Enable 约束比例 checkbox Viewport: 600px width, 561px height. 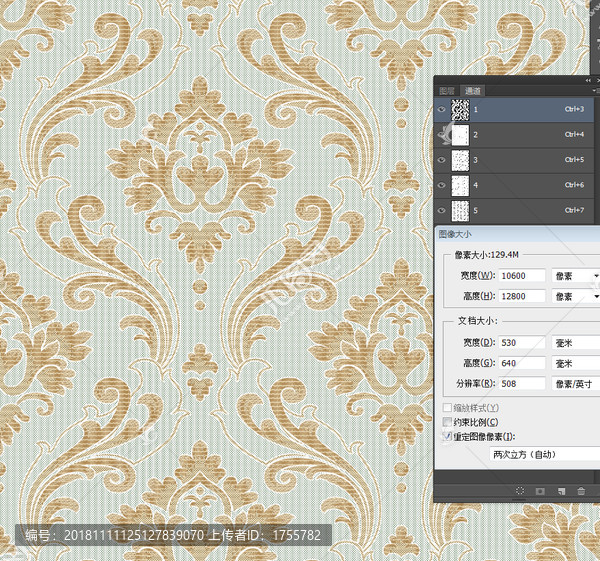(x=447, y=422)
